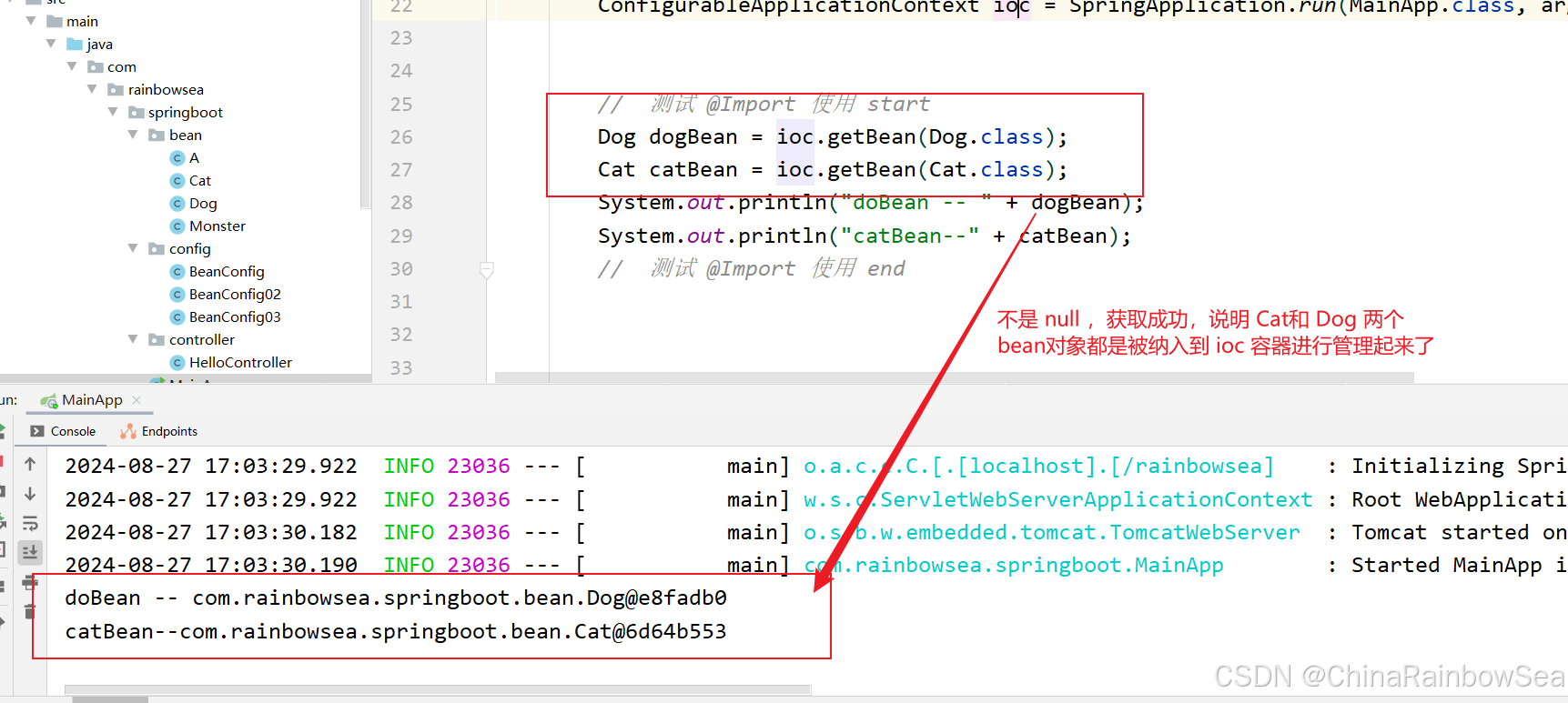This screenshot has height=703, width=1568.
Task: Click the controller package icon
Action: (x=157, y=339)
